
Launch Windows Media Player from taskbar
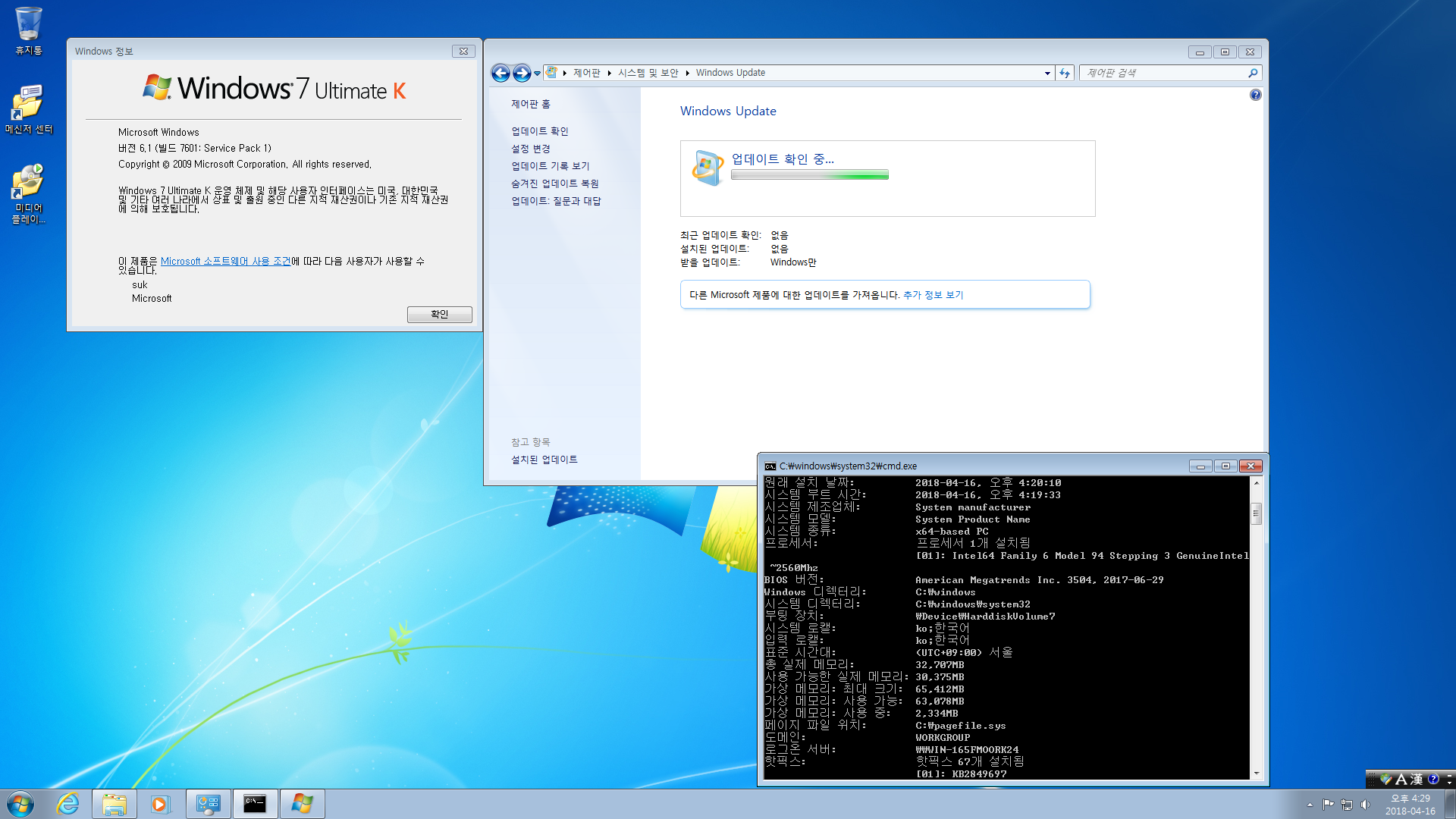[160, 804]
